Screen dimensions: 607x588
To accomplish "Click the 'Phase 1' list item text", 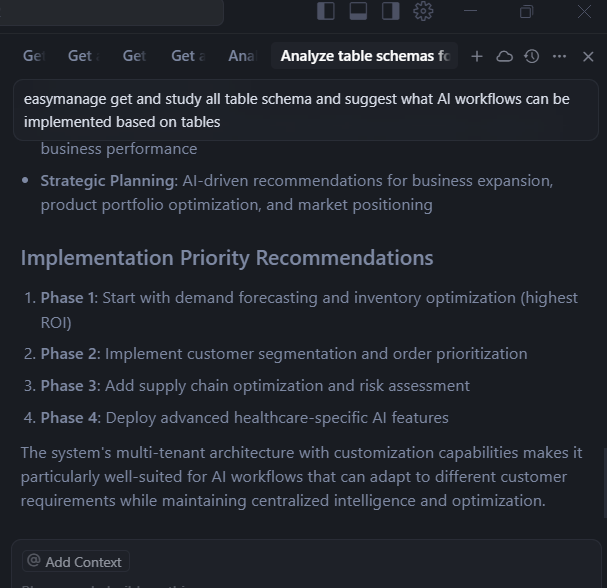I will tap(309, 310).
